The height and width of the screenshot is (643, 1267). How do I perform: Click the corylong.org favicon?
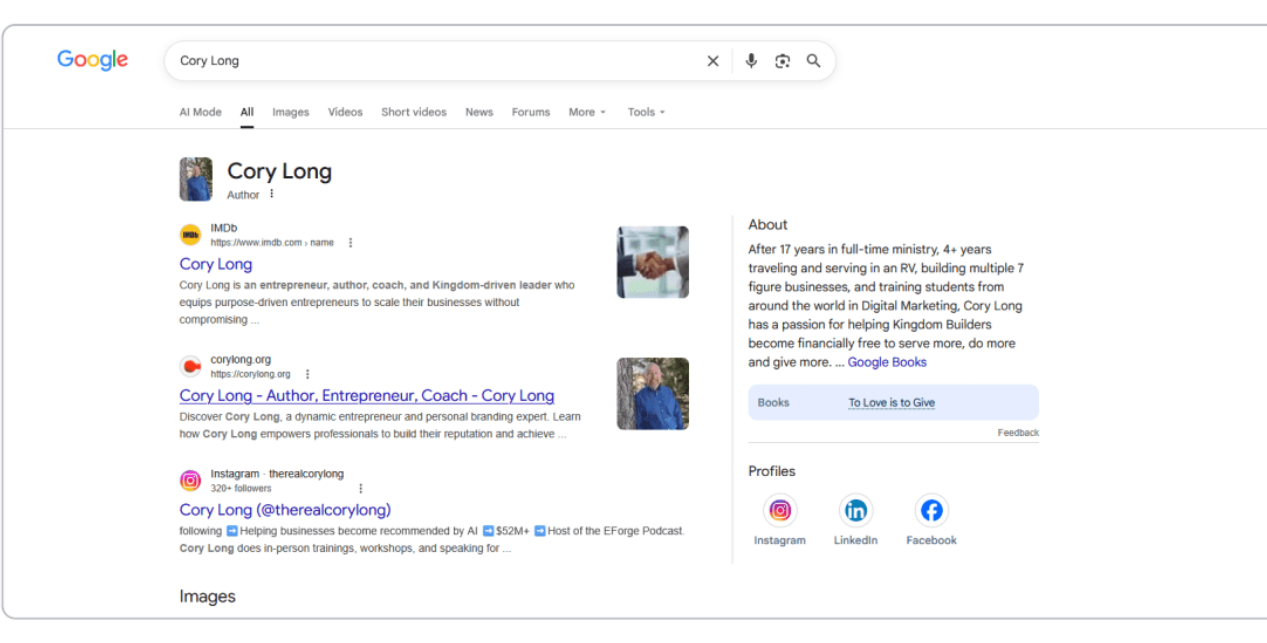190,366
